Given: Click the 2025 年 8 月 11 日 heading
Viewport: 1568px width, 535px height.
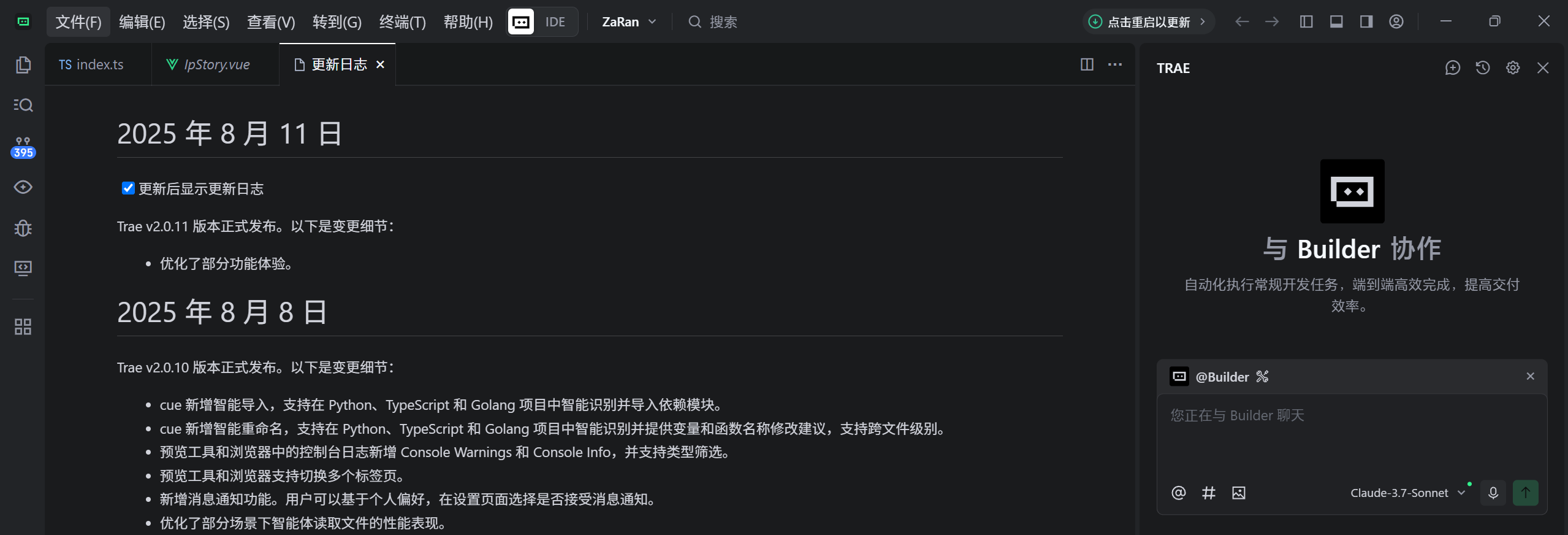Looking at the screenshot, I should coord(230,133).
